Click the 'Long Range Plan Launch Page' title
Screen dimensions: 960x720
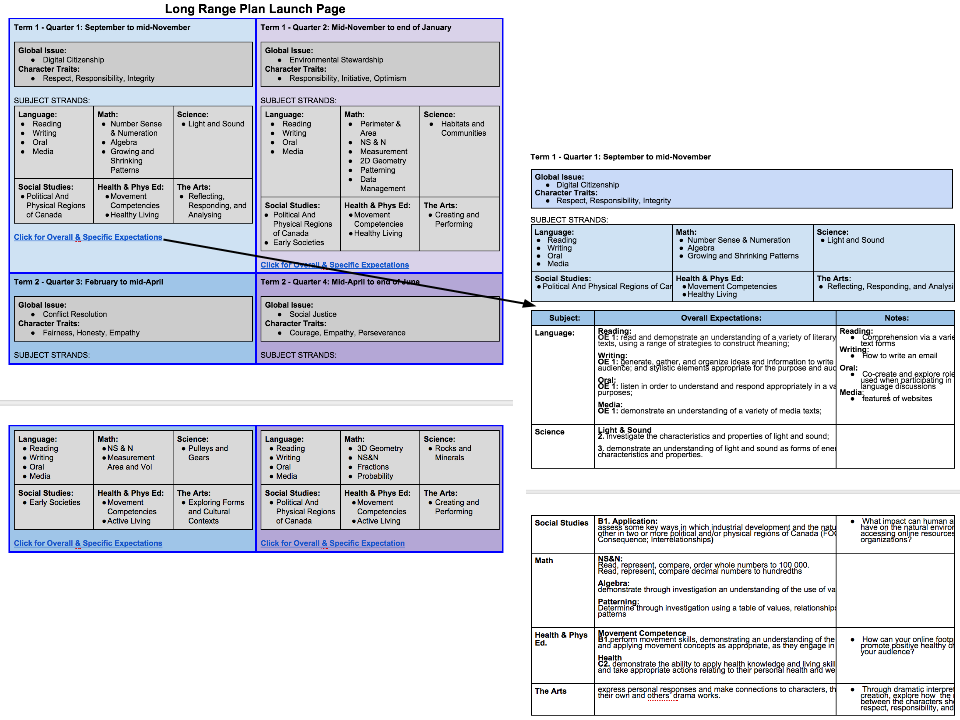255,9
